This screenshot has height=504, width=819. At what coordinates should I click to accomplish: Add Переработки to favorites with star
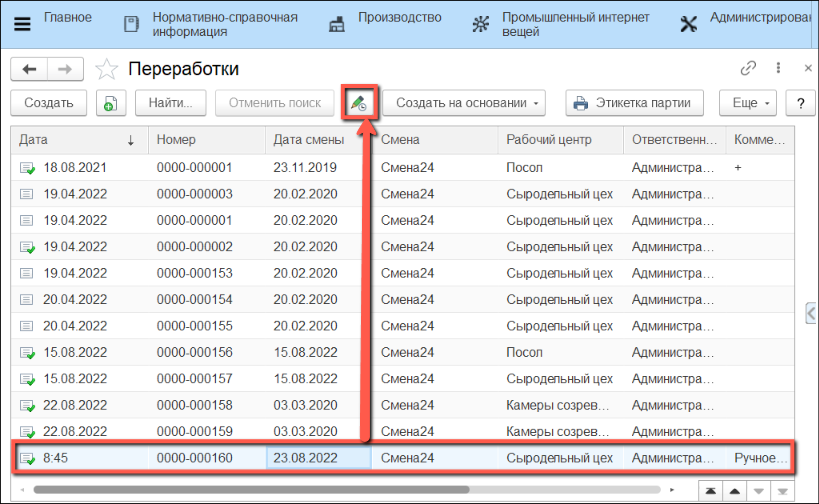(x=106, y=69)
